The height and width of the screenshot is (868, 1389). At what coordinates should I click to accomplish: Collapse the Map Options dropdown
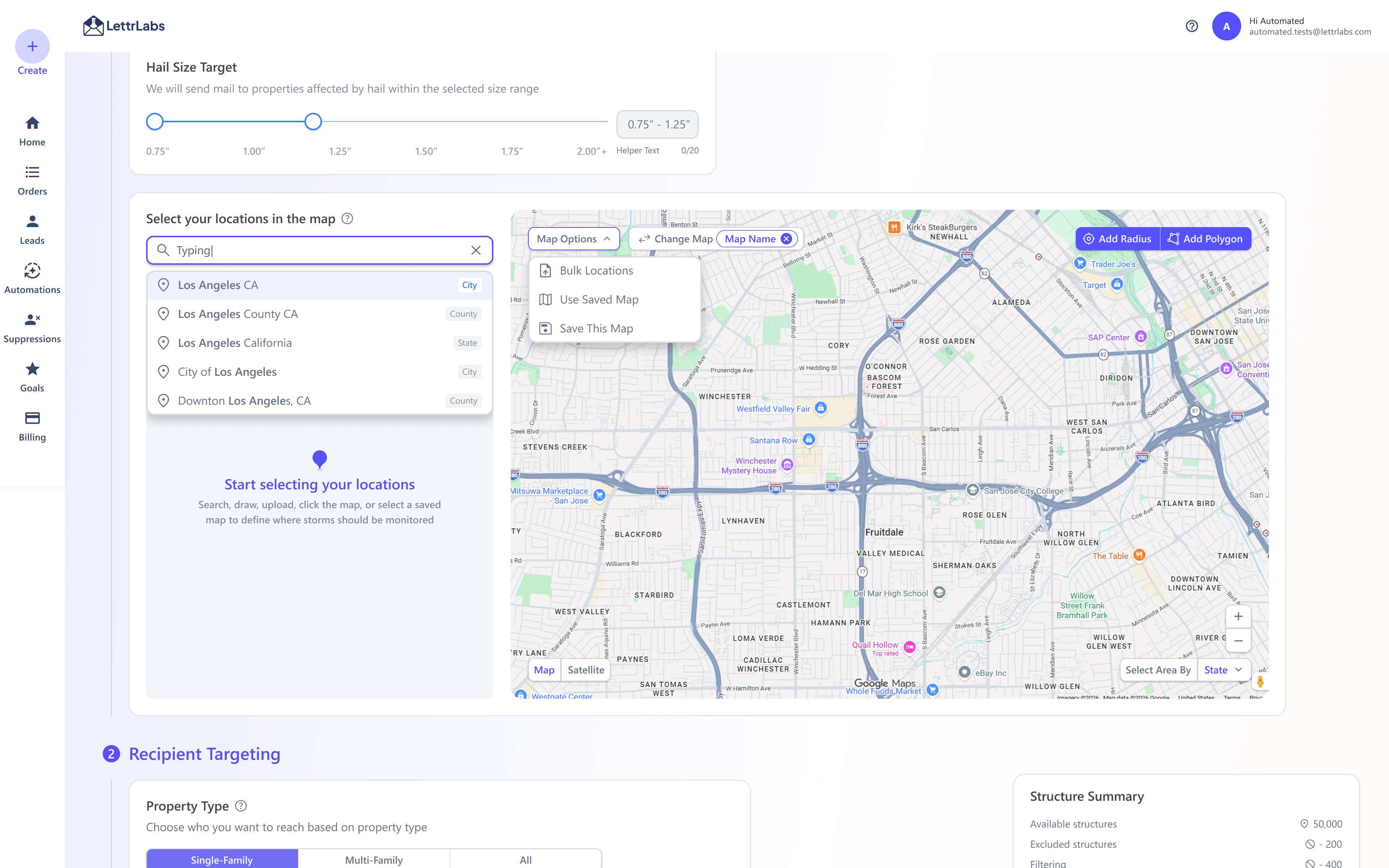[573, 239]
